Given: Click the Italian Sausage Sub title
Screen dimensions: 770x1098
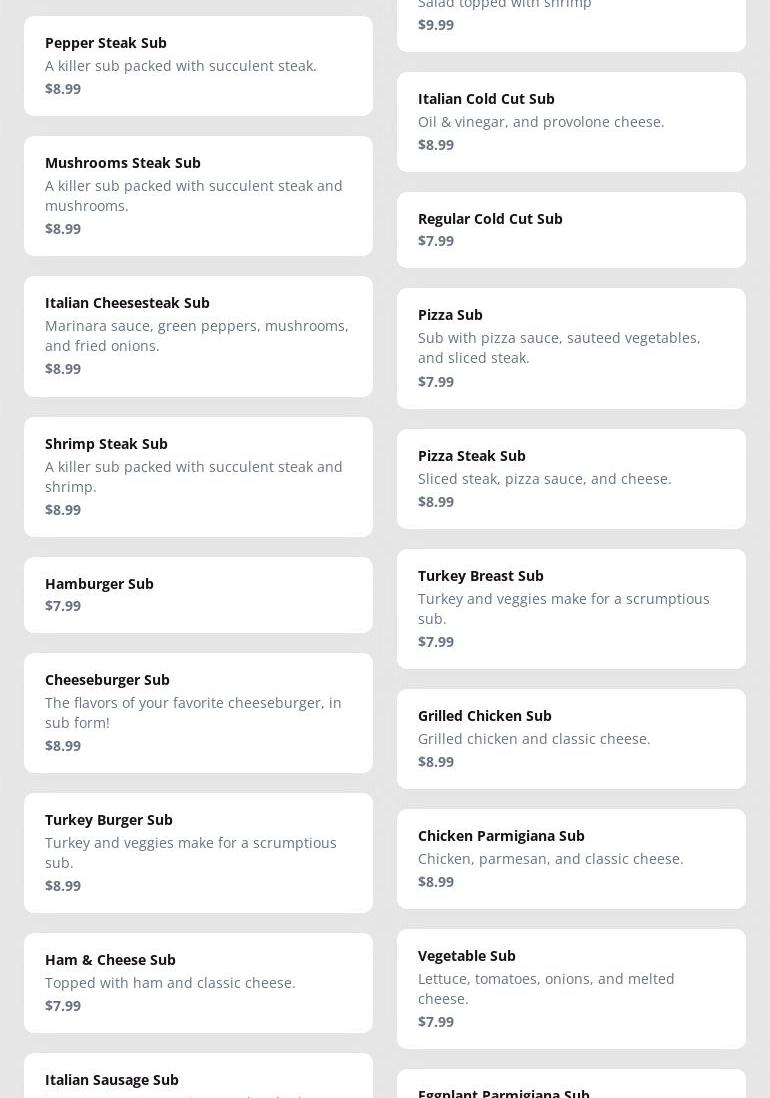Looking at the screenshot, I should click(x=112, y=1079).
